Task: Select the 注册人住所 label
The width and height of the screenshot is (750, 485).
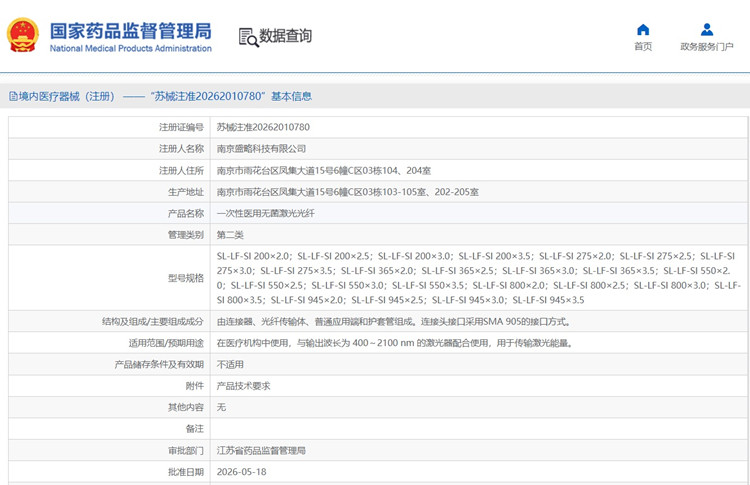Action: tap(181, 170)
